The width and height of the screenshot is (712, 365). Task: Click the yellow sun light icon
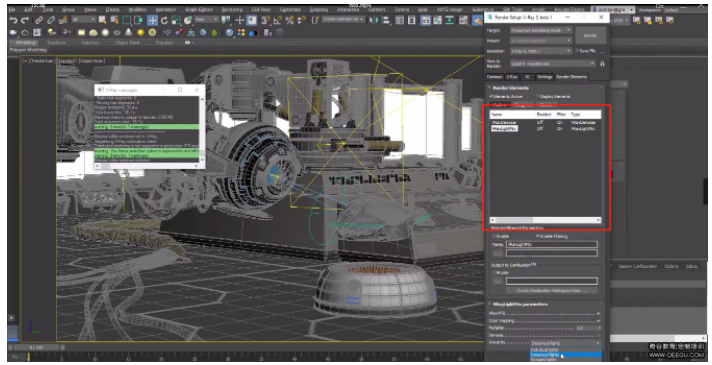[x=141, y=33]
